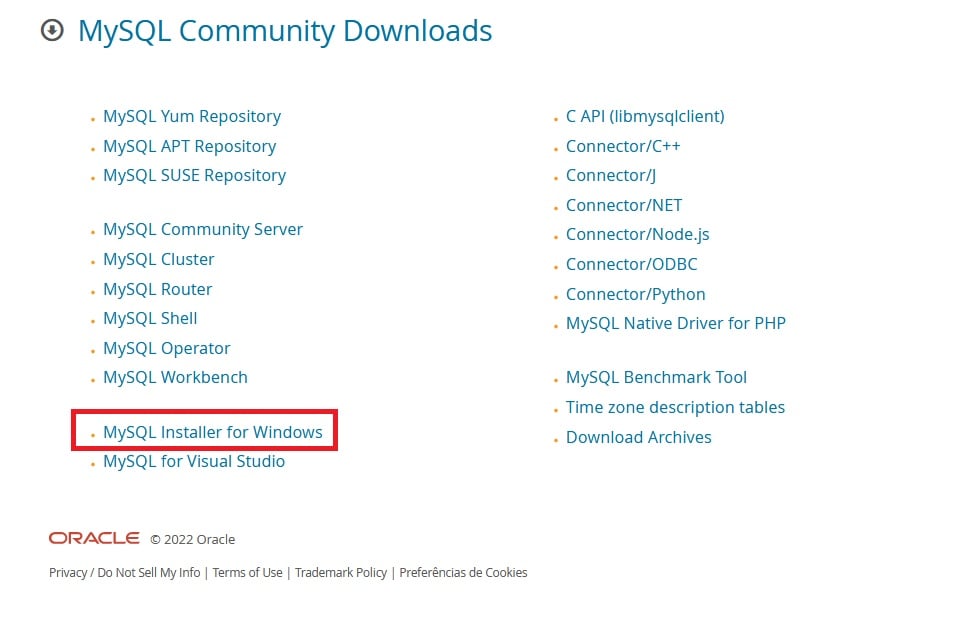Open Trademark Policy footer link
The height and width of the screenshot is (621, 980).
coord(341,573)
